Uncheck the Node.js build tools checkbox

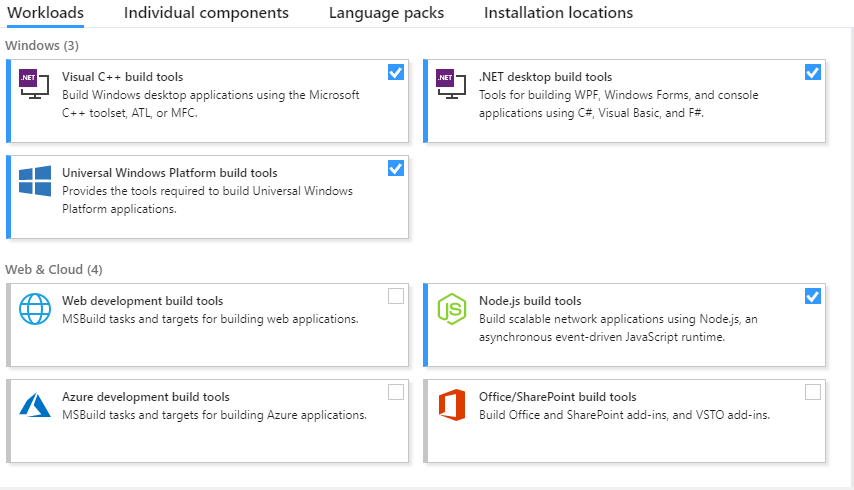813,296
